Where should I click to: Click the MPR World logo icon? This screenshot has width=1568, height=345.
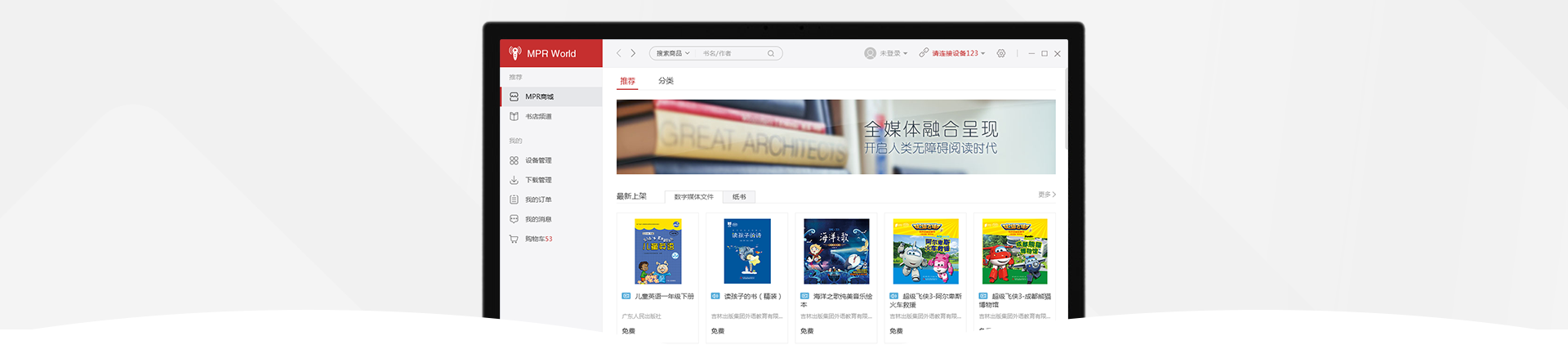[x=515, y=53]
